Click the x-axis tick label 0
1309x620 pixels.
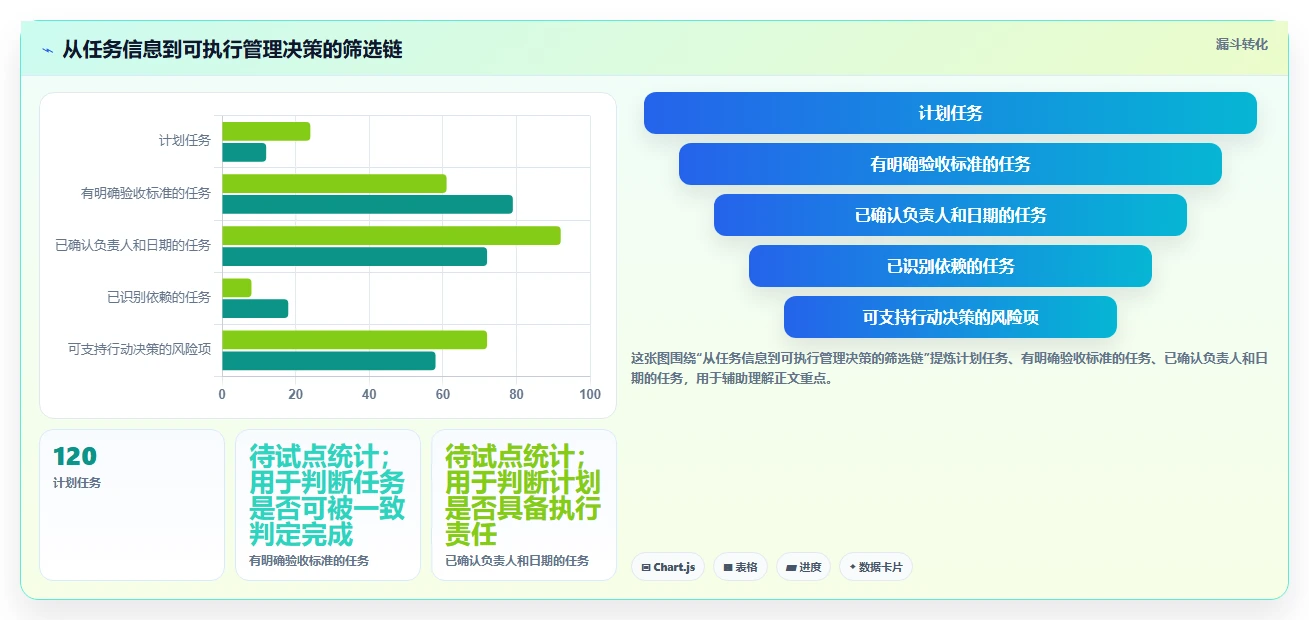[x=222, y=394]
